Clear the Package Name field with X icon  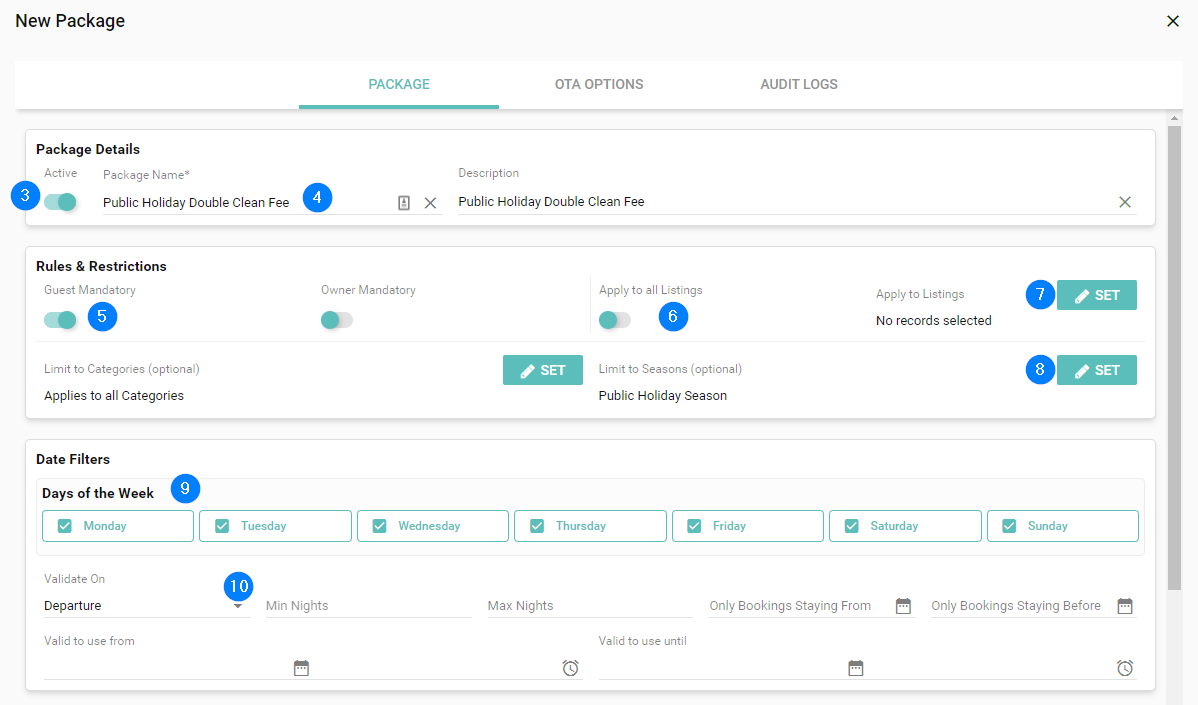point(430,203)
